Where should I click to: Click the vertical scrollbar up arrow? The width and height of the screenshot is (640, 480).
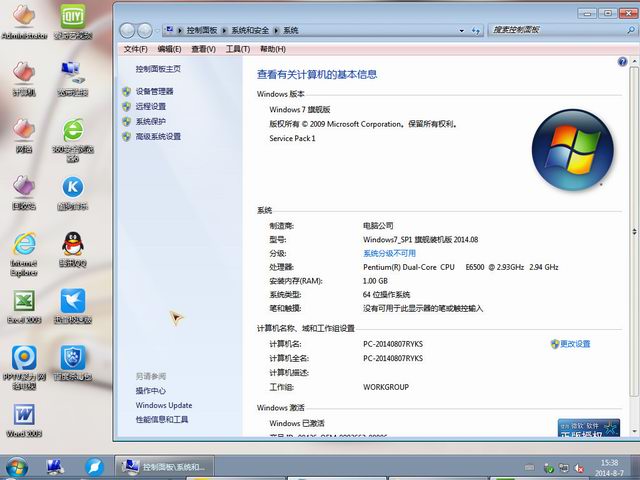(x=634, y=61)
